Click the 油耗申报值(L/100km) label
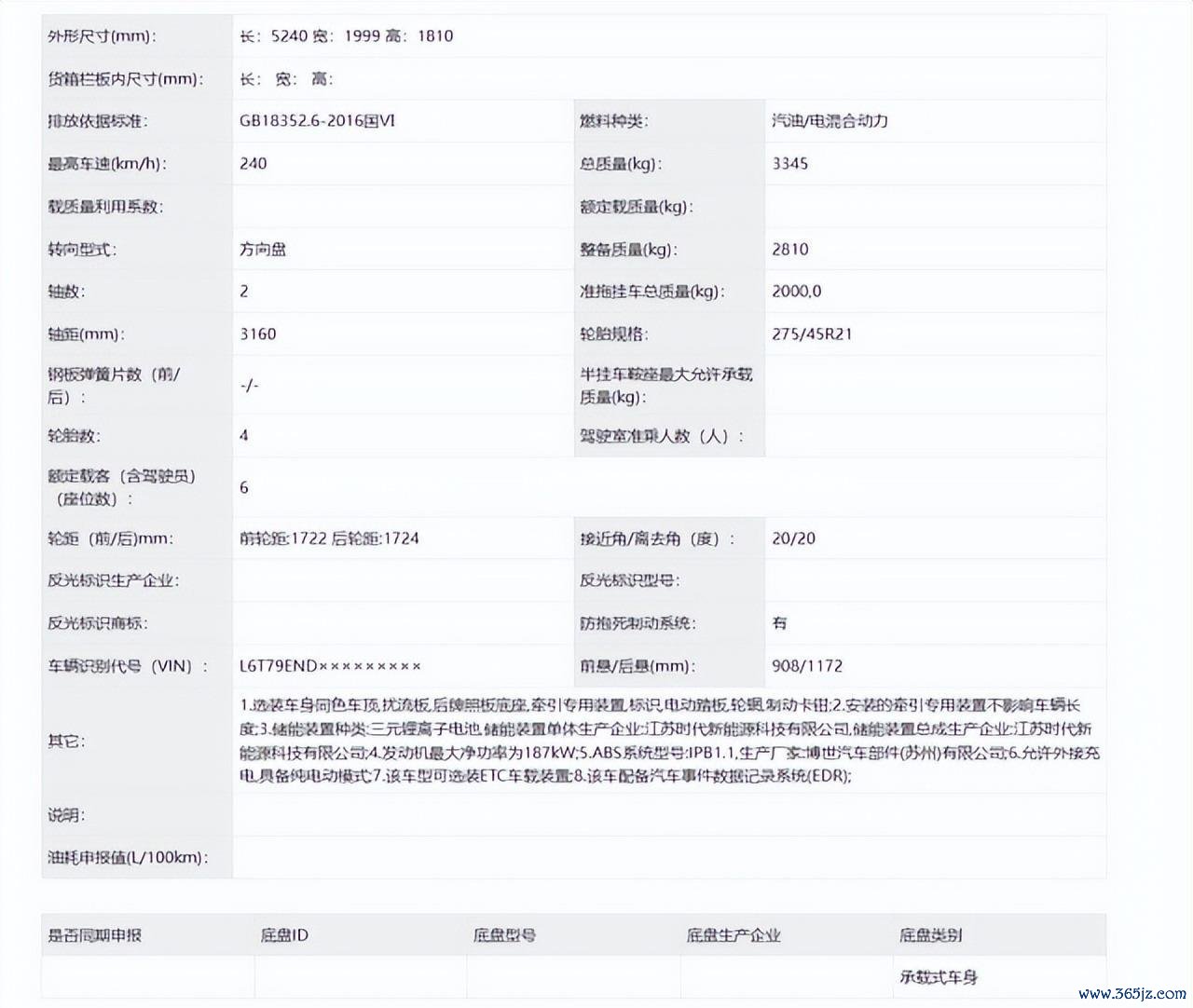Viewport: 1193px width, 1008px height. tap(128, 857)
